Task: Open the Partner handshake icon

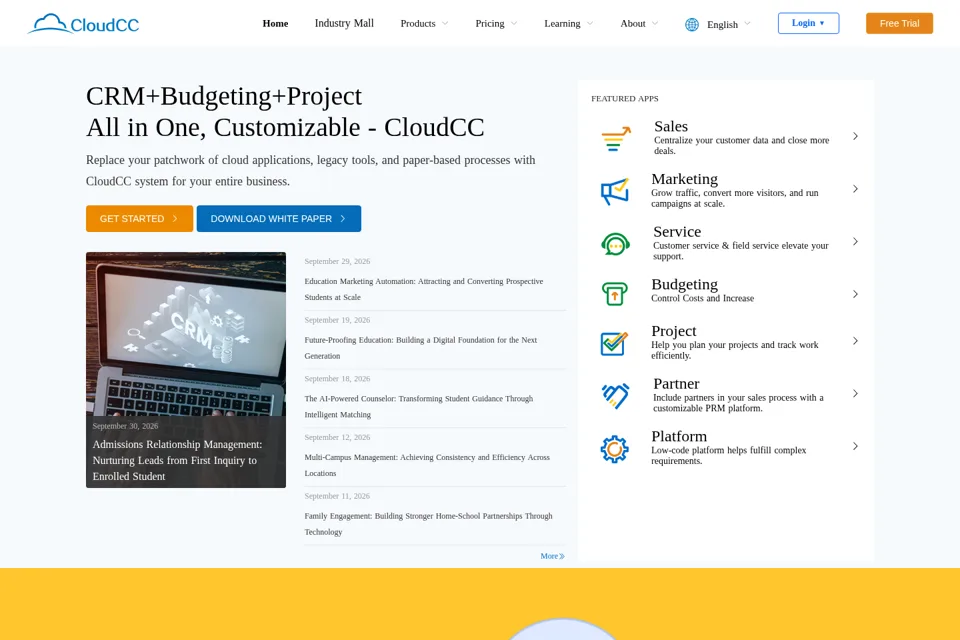Action: pos(615,396)
